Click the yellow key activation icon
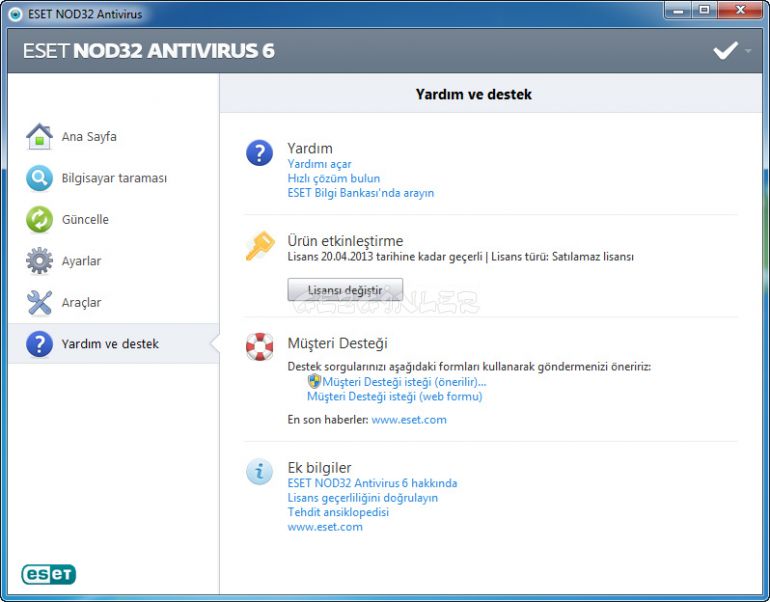Viewport: 770px width, 602px height. tap(260, 245)
